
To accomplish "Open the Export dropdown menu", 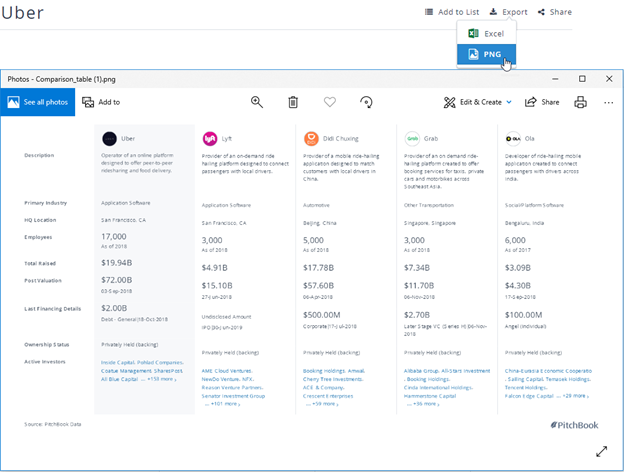I will (x=508, y=12).
